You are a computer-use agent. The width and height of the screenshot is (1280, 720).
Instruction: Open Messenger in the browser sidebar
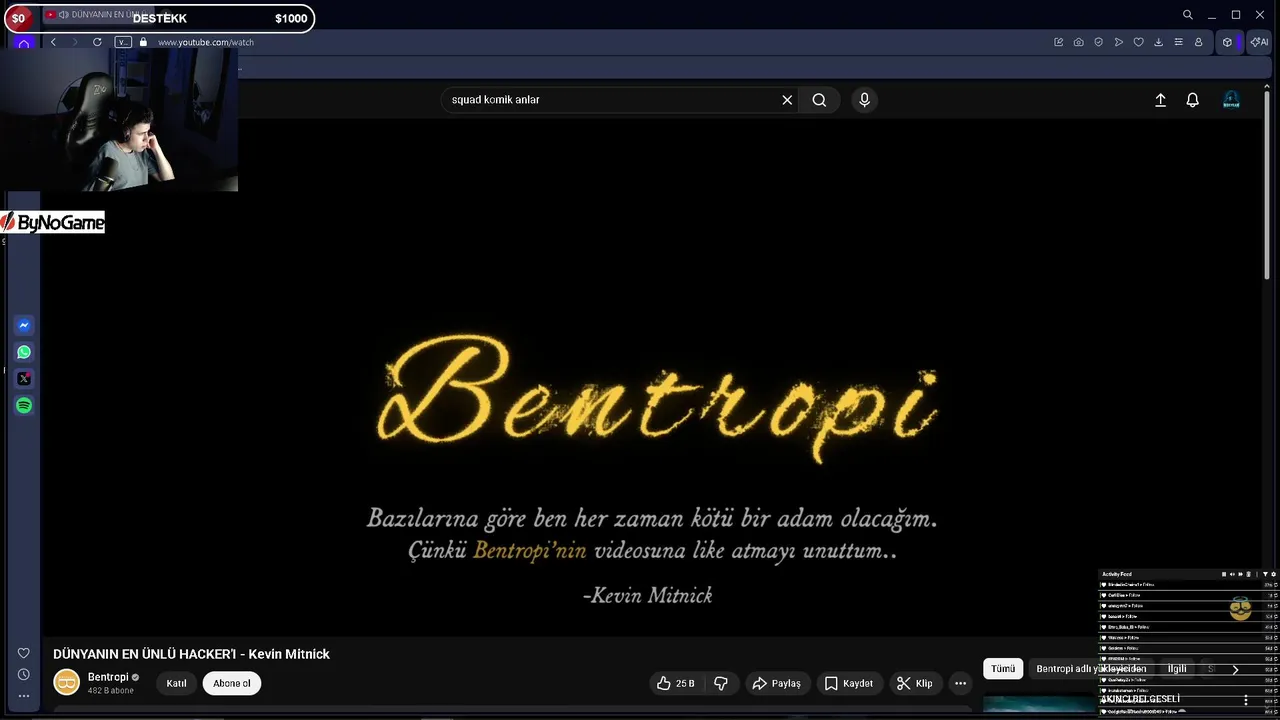24,326
